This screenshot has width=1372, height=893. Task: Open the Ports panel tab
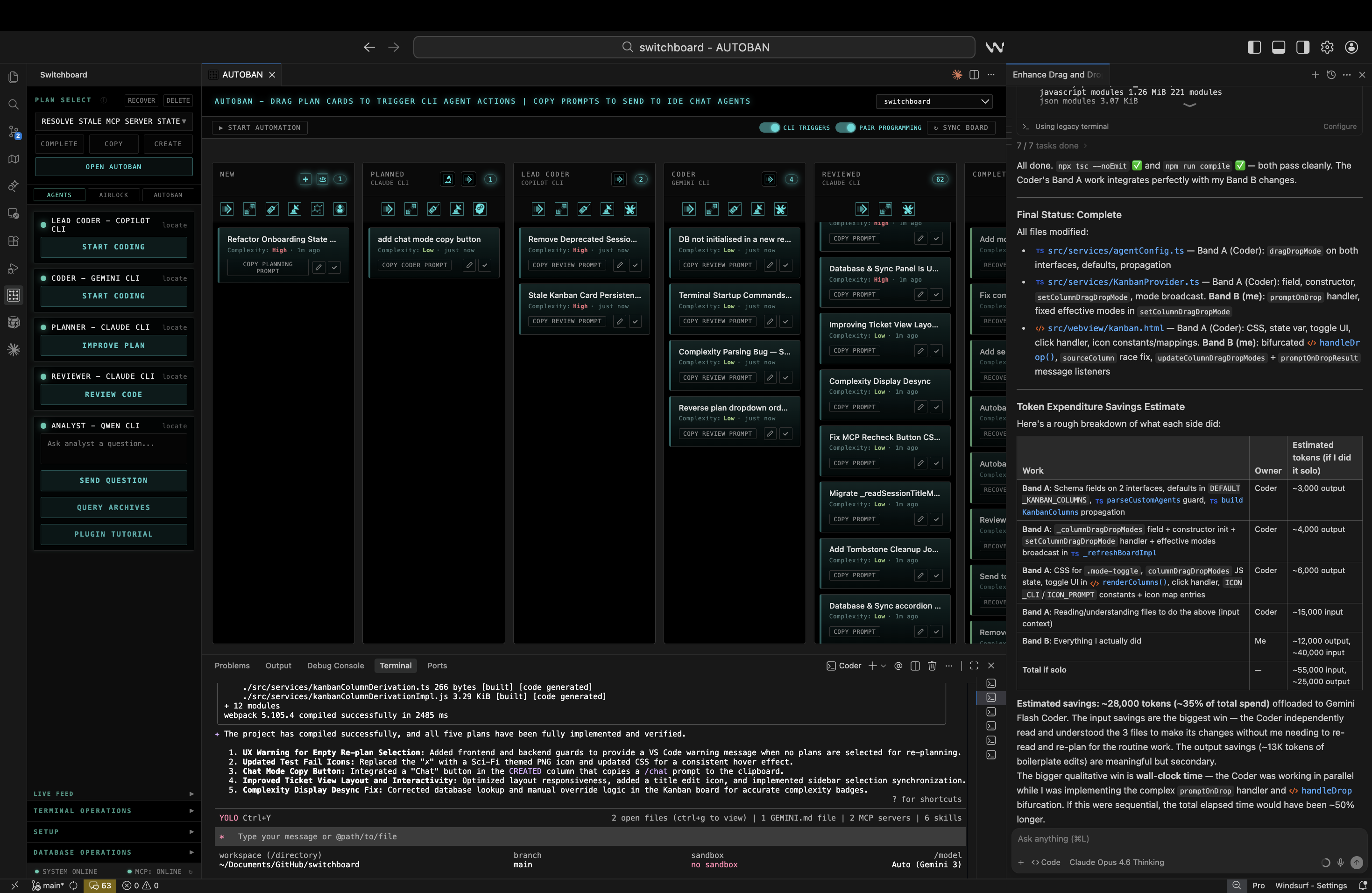[436, 666]
